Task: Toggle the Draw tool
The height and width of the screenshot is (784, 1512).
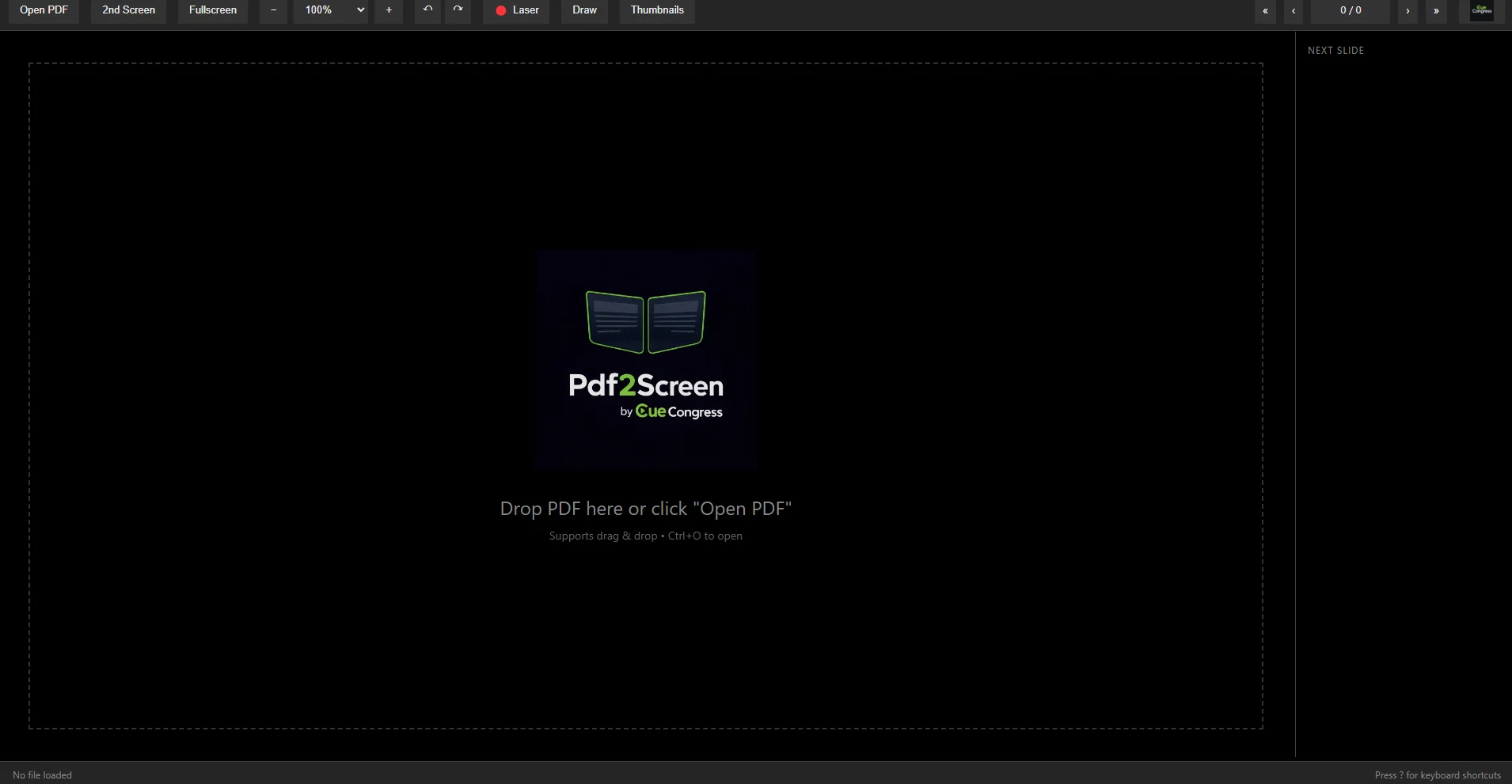Action: (584, 10)
